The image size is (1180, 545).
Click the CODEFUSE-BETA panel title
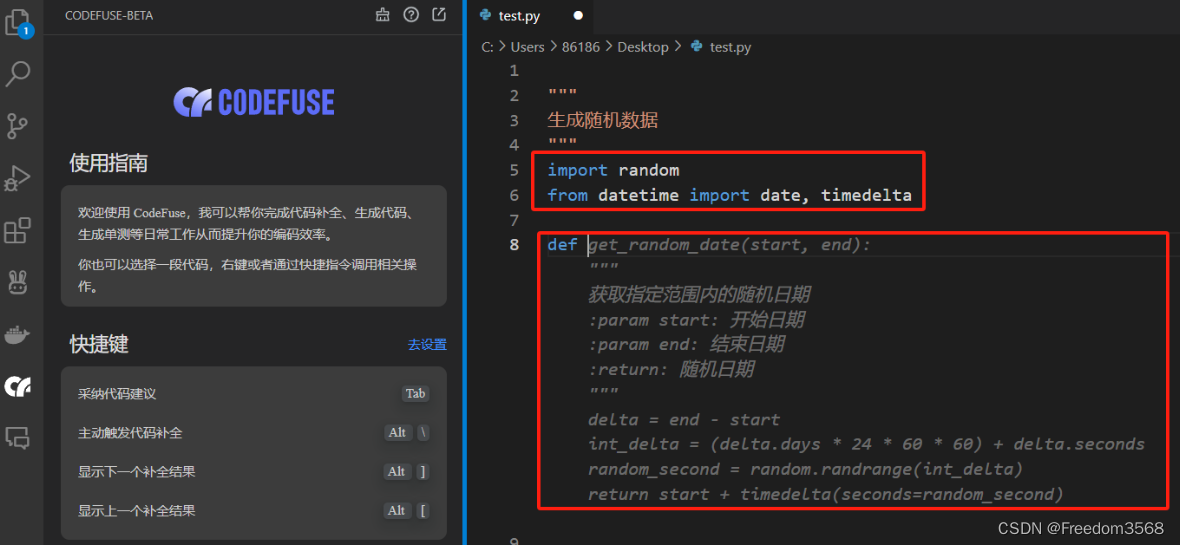tap(109, 15)
